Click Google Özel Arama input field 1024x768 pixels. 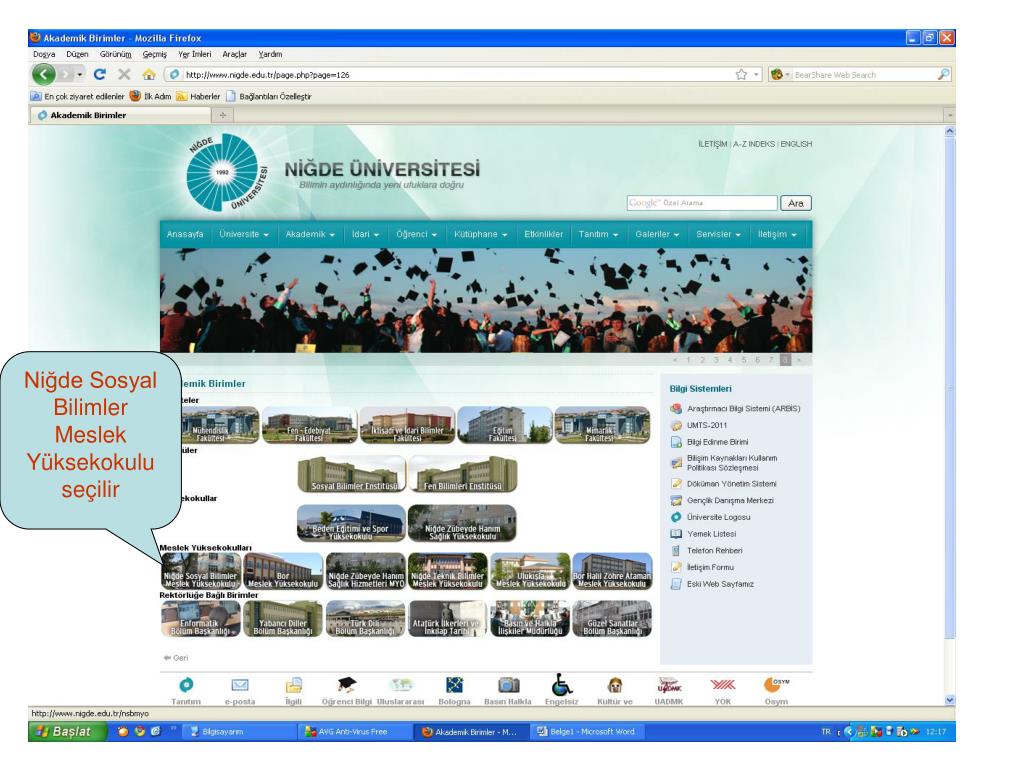pos(702,203)
